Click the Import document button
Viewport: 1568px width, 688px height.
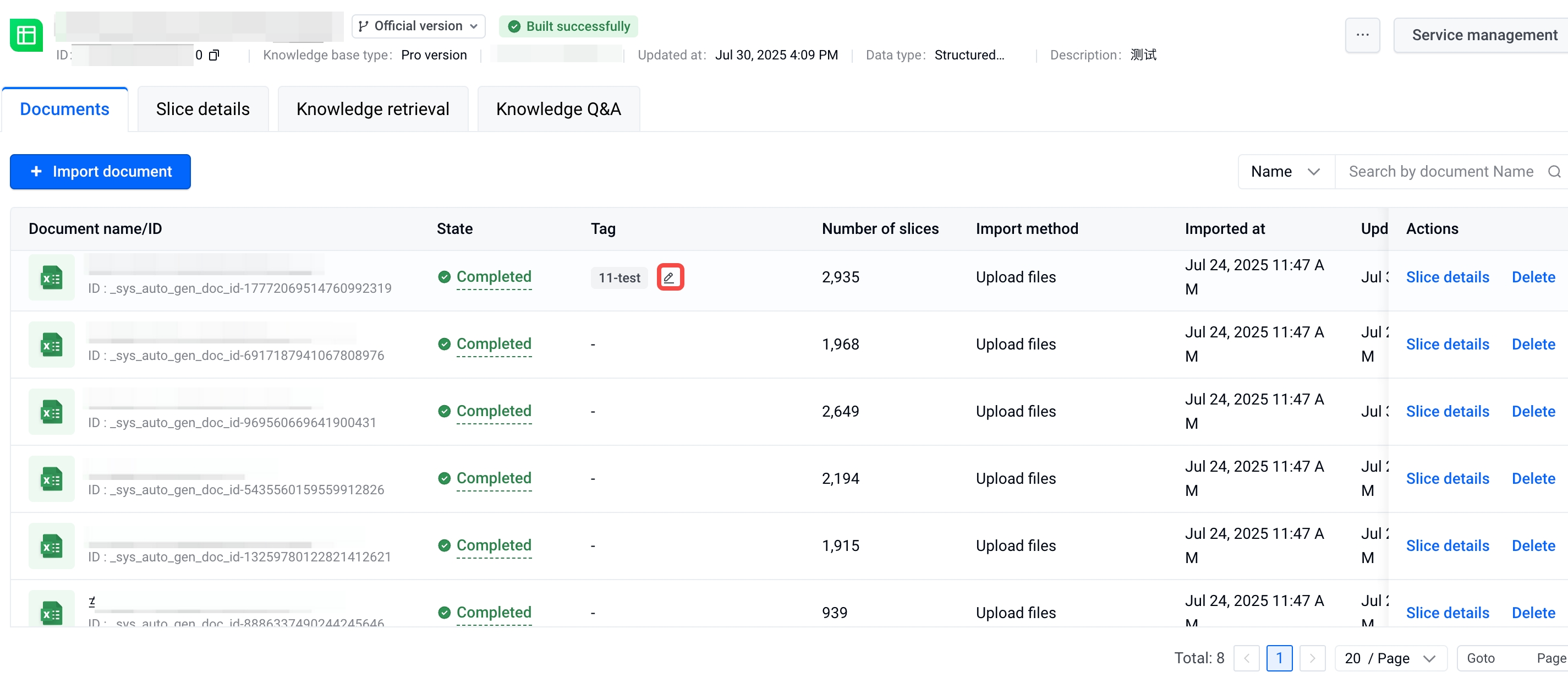click(101, 172)
